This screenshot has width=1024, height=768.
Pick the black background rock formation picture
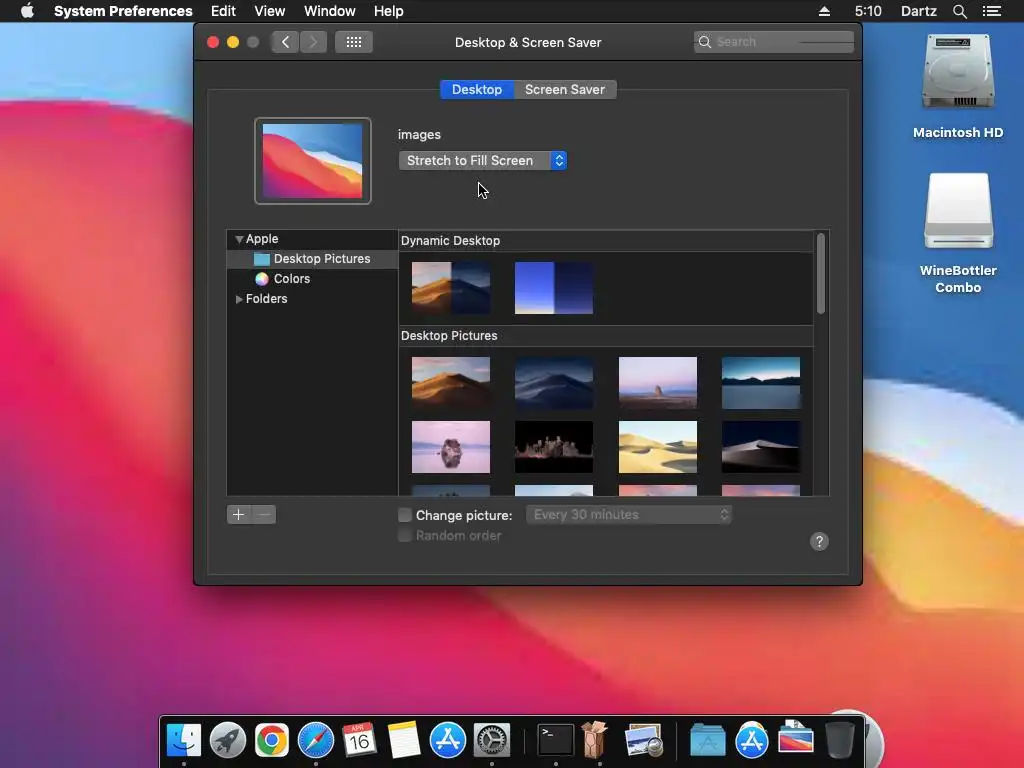pos(554,447)
